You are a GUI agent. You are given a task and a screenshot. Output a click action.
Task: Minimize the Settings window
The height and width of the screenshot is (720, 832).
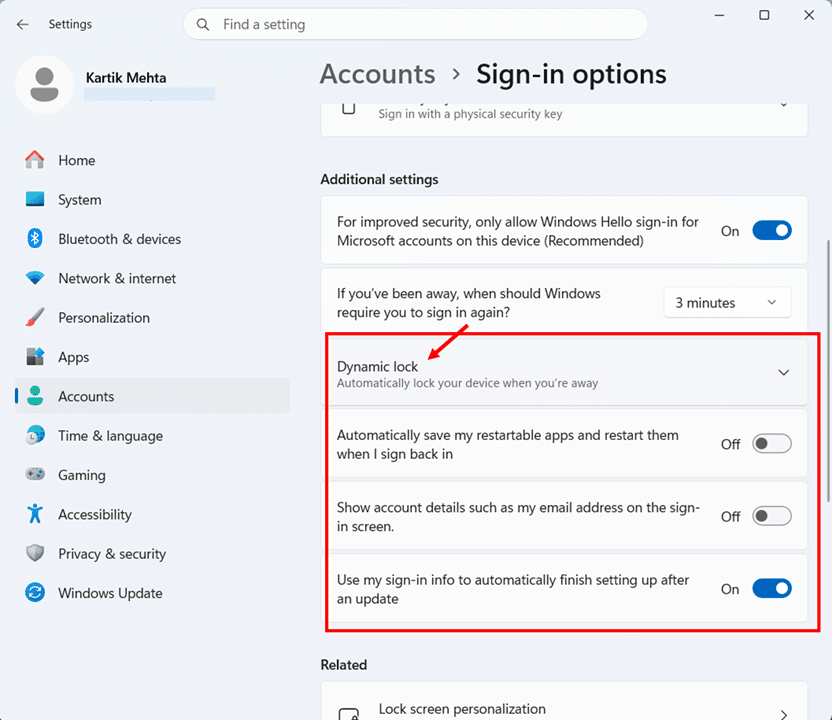(719, 15)
